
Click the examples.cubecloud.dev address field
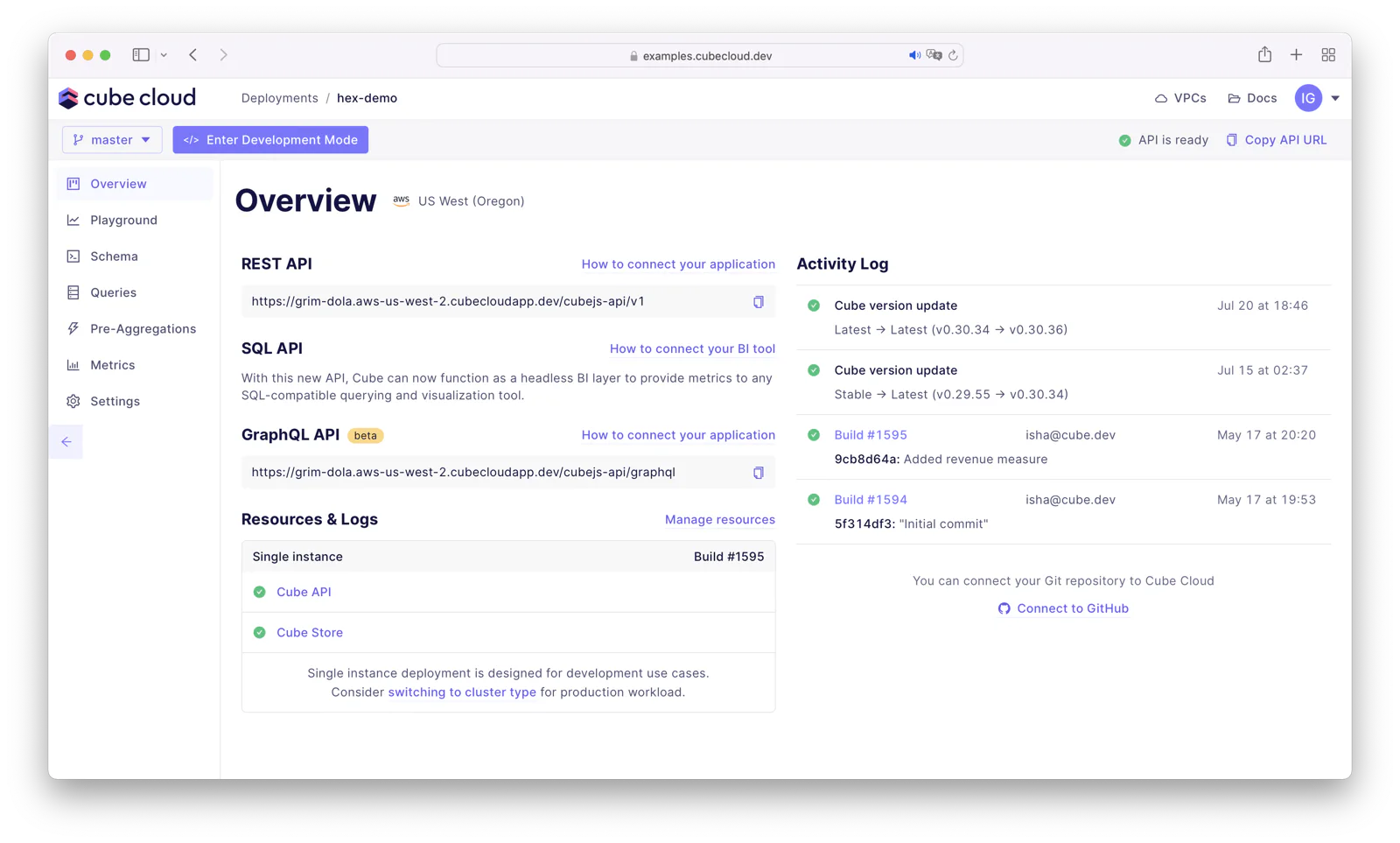[700, 55]
